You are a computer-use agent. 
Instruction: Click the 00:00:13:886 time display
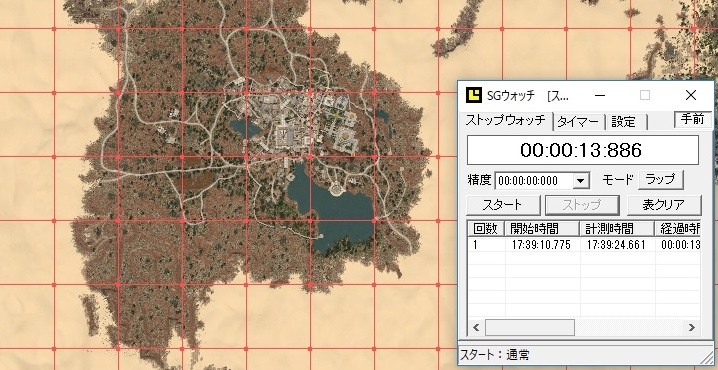coord(582,150)
